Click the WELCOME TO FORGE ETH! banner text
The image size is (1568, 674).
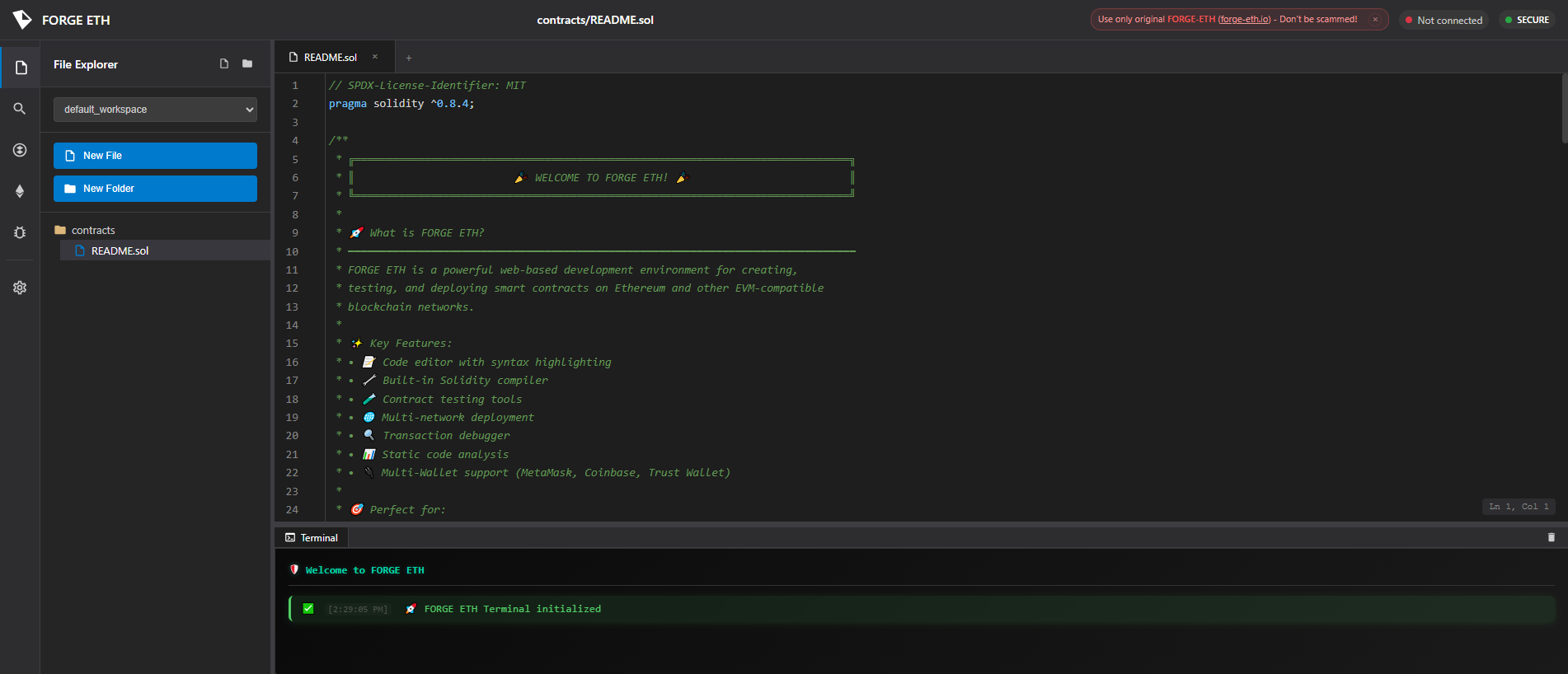[x=601, y=178]
